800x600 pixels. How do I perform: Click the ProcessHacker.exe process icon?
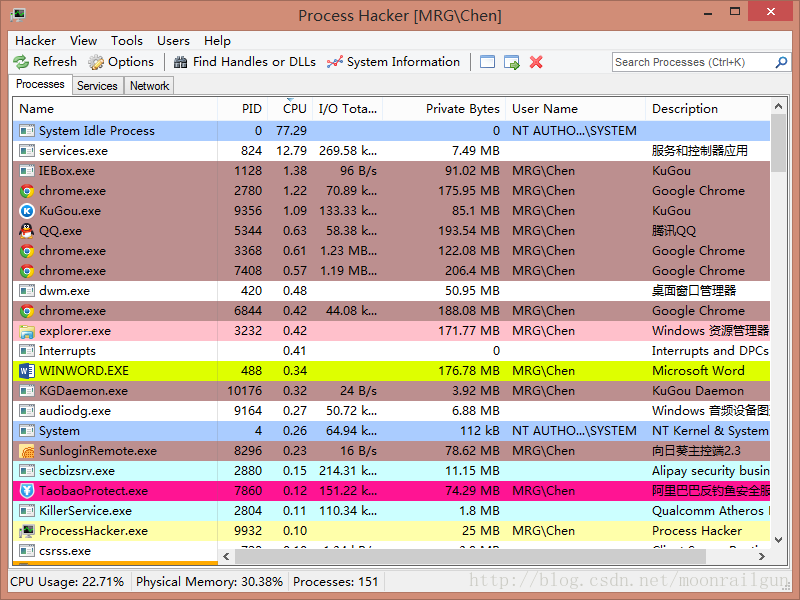pos(27,531)
